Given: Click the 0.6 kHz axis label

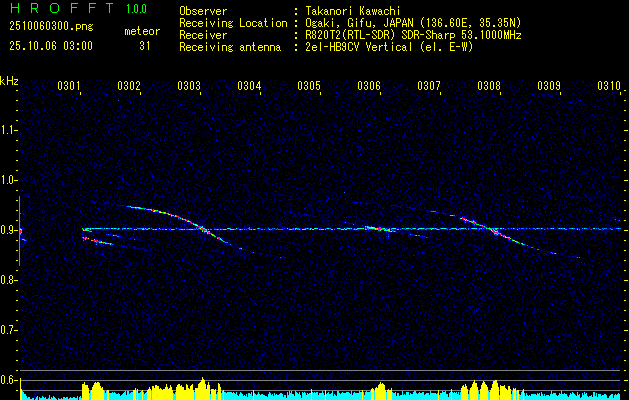Looking at the screenshot, I should pyautogui.click(x=8, y=380).
